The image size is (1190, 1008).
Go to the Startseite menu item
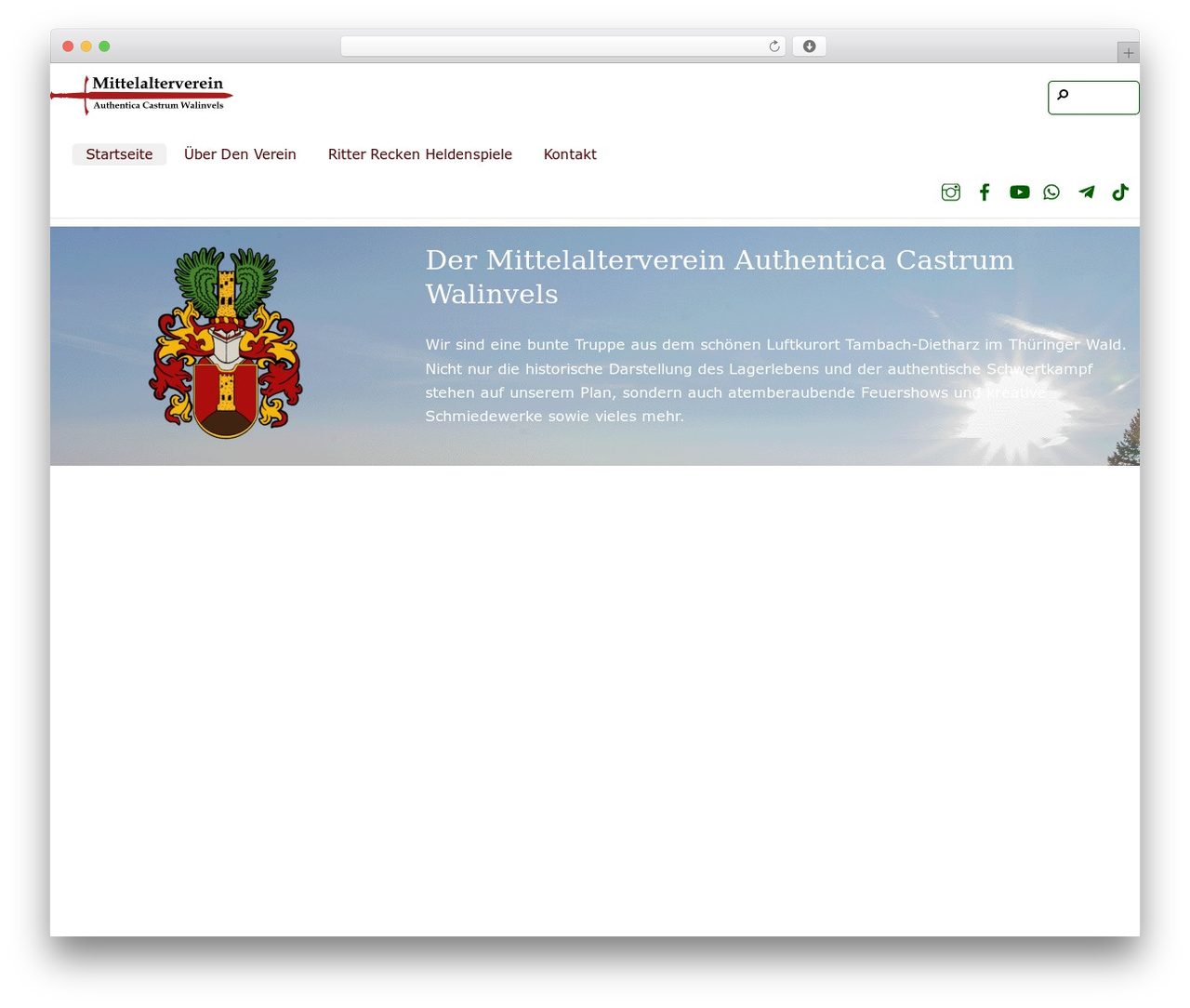[x=119, y=154]
